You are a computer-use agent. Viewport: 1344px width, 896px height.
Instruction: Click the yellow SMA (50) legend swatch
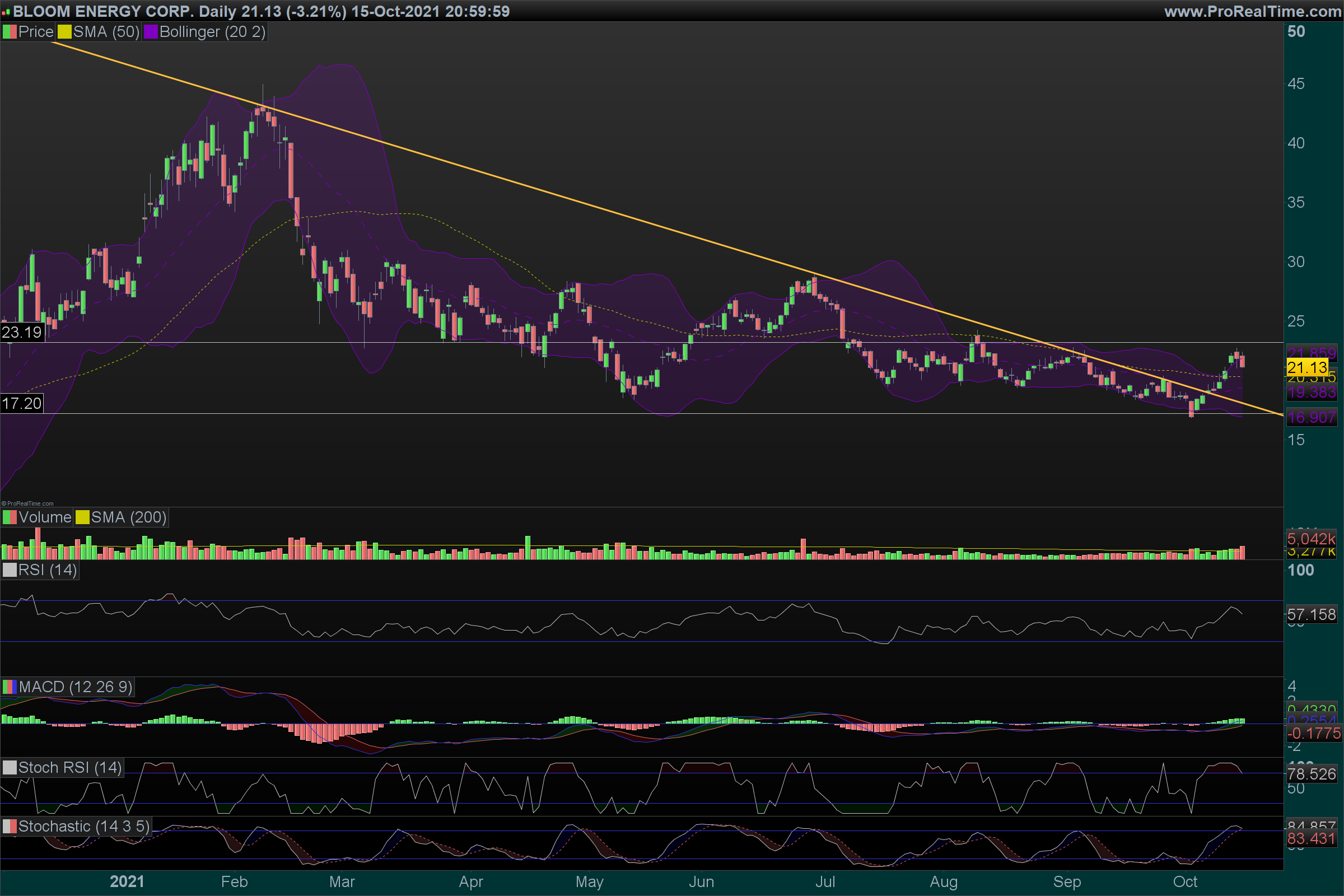64,32
